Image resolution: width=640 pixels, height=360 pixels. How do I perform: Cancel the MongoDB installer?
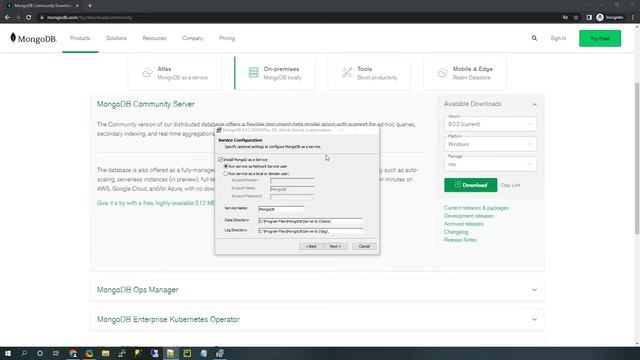coord(364,246)
